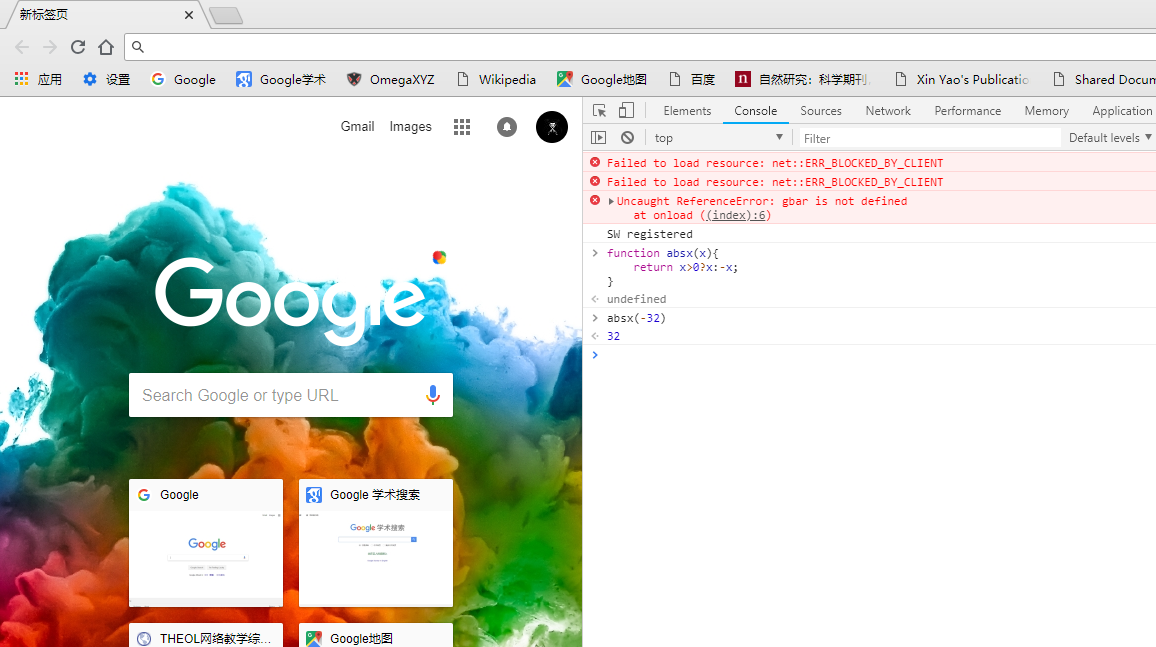This screenshot has height=647, width=1156.
Task: Open the Wikipedia bookmark
Action: coord(496,79)
